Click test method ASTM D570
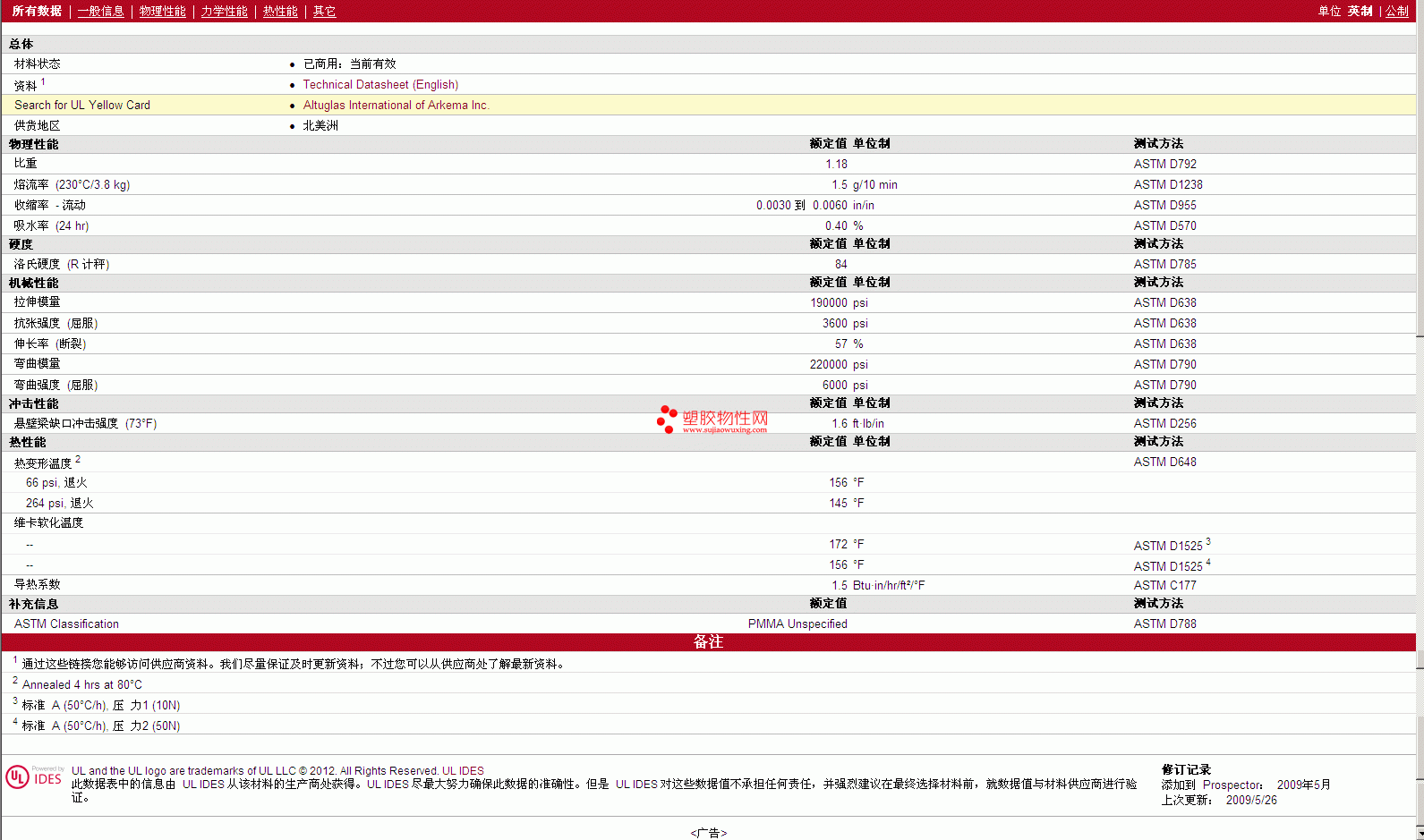 click(x=1164, y=225)
